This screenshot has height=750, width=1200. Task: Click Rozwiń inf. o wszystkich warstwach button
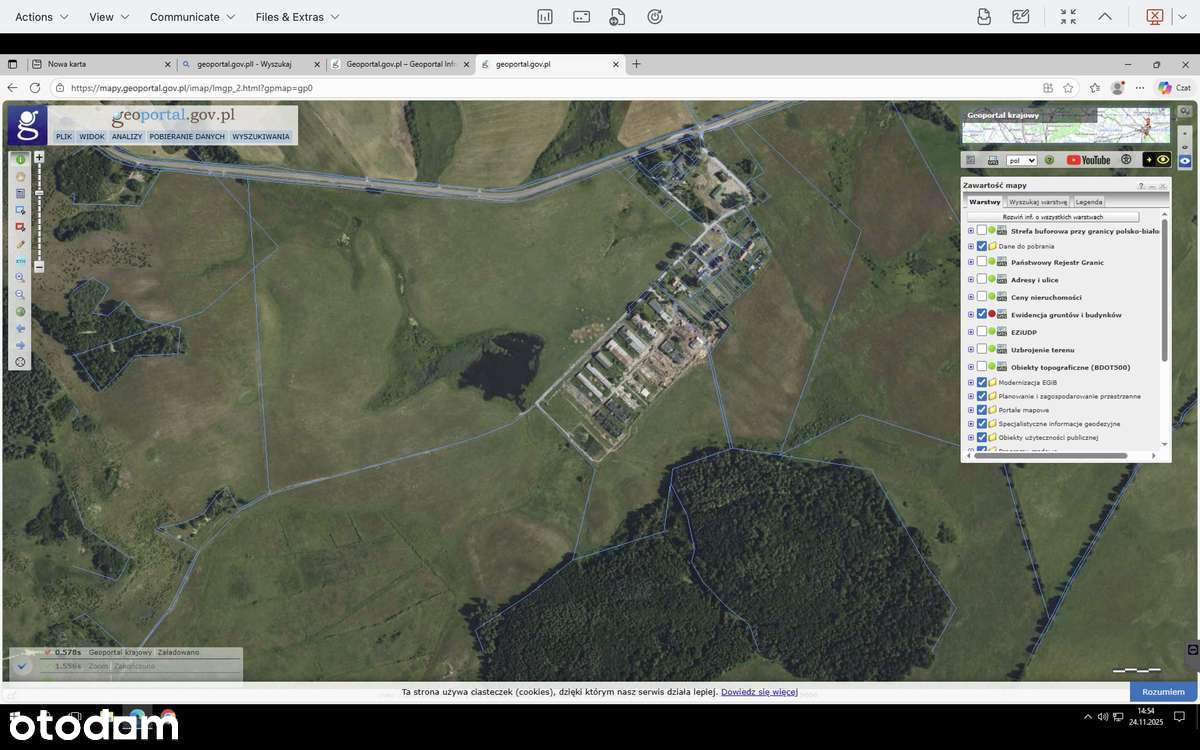(1053, 217)
